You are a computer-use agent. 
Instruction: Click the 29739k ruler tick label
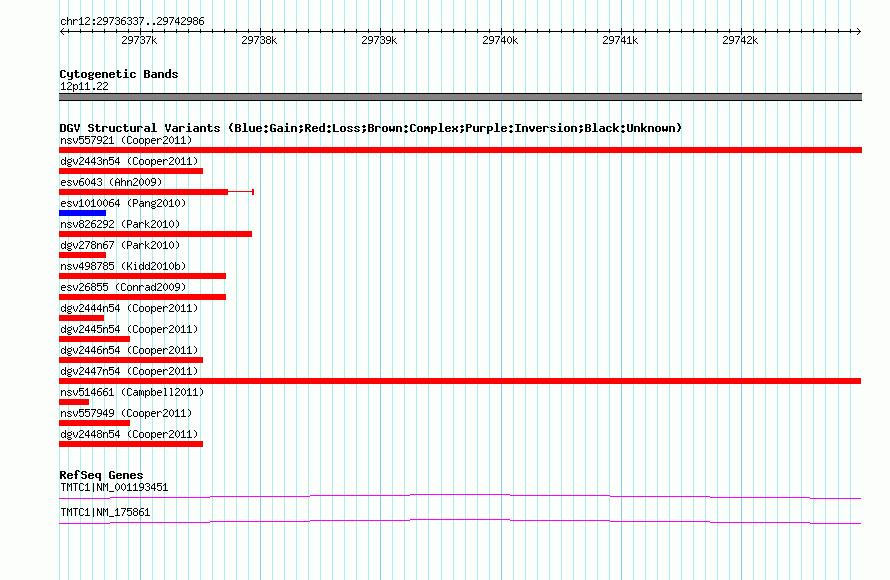(379, 40)
